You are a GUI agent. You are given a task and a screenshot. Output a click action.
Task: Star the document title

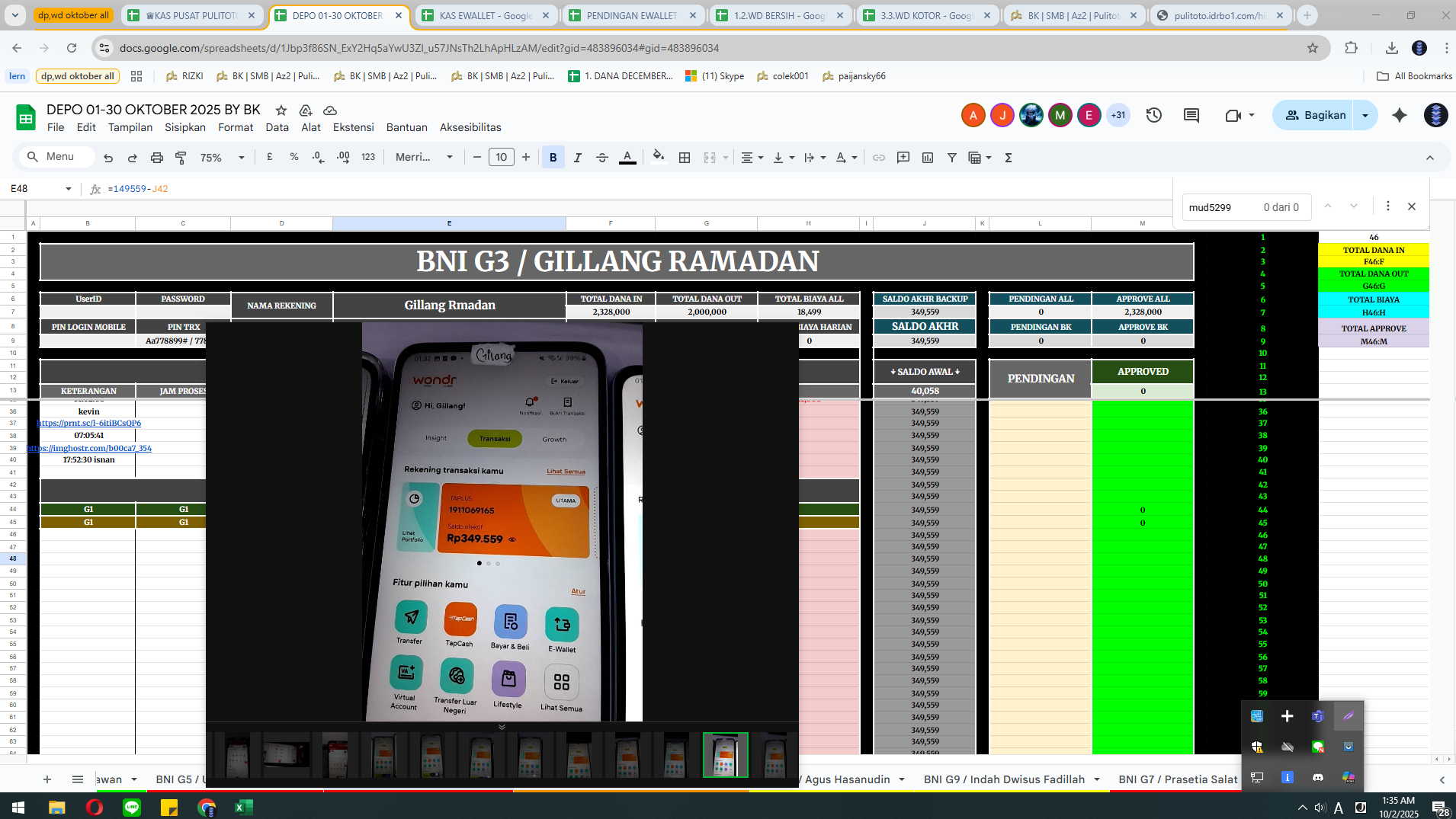point(281,110)
